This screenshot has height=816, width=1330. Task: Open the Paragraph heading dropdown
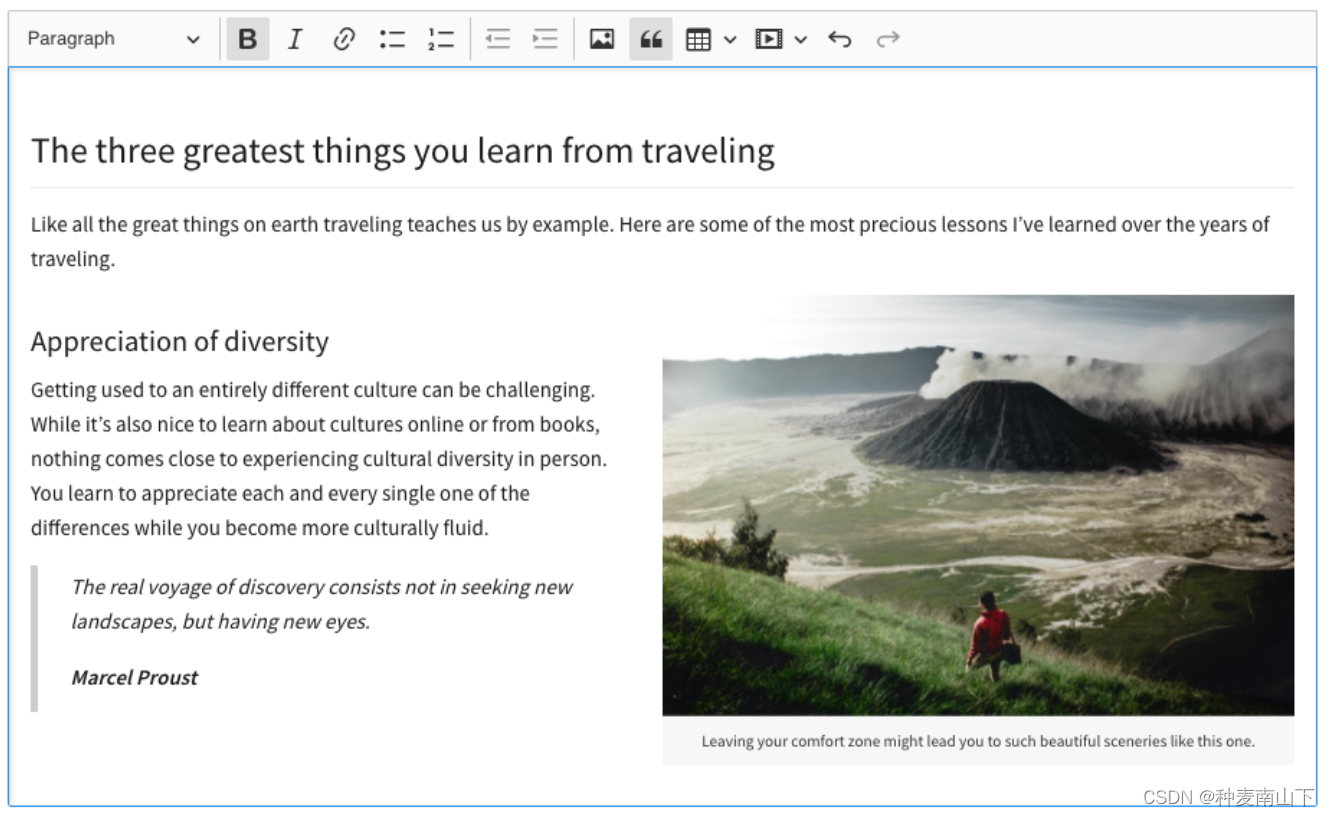click(113, 39)
